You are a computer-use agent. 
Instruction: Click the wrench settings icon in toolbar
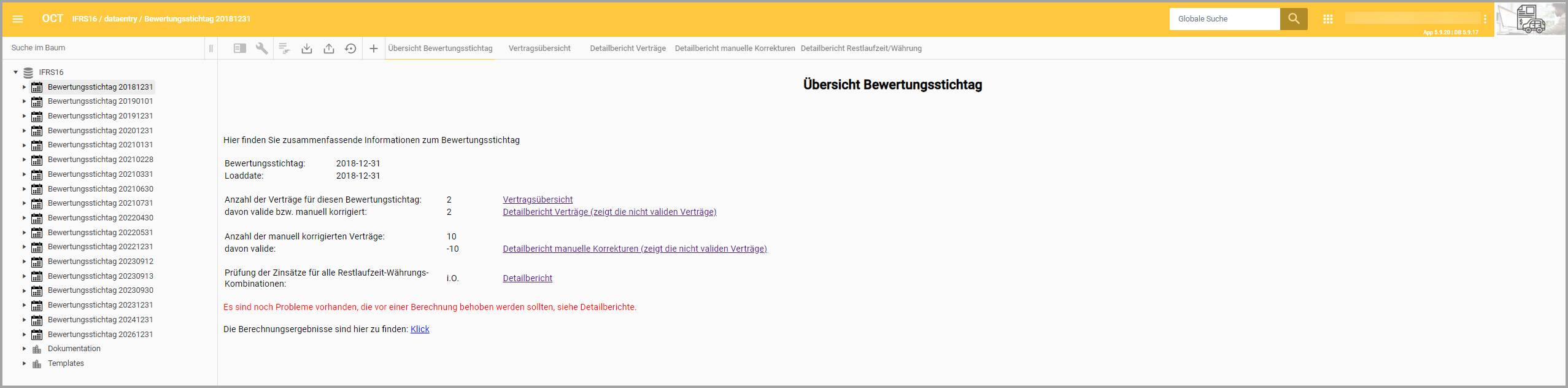(262, 49)
